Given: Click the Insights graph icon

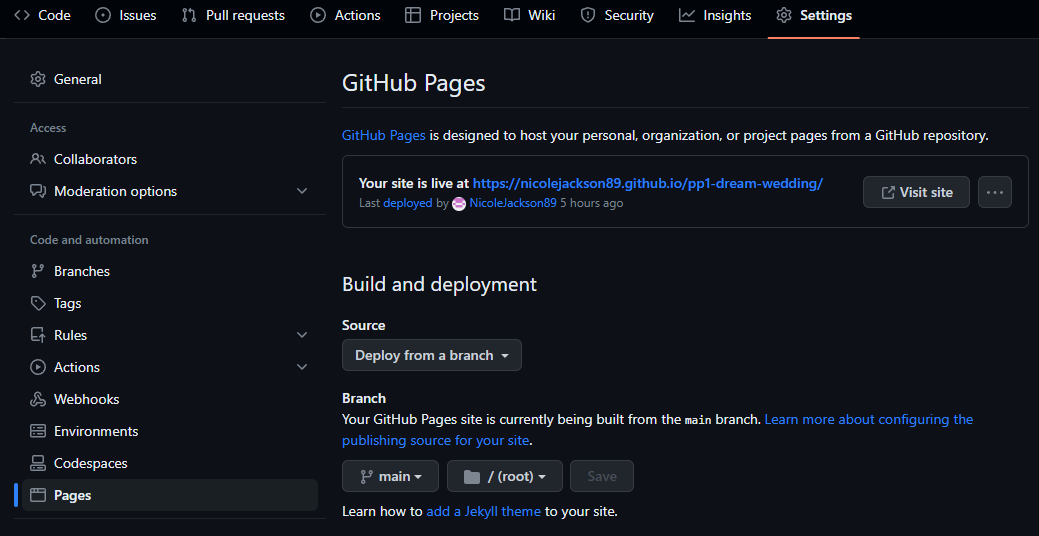Looking at the screenshot, I should point(686,15).
